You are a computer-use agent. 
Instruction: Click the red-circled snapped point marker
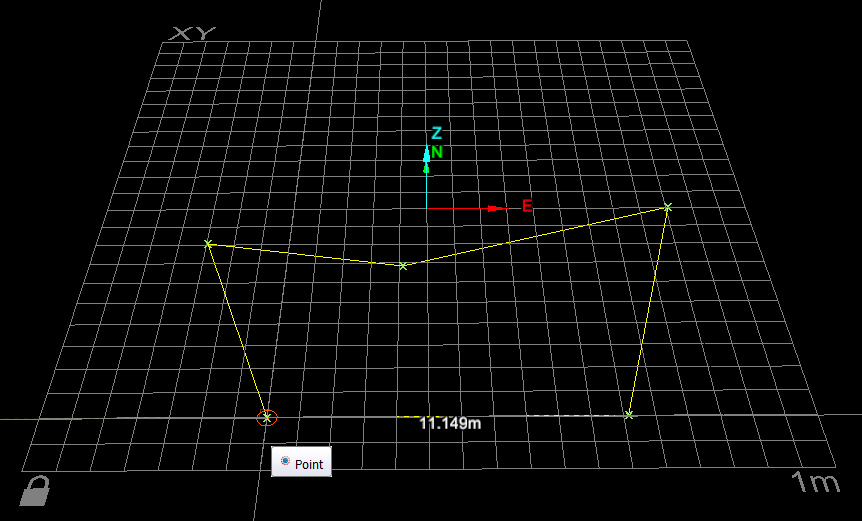tap(267, 418)
